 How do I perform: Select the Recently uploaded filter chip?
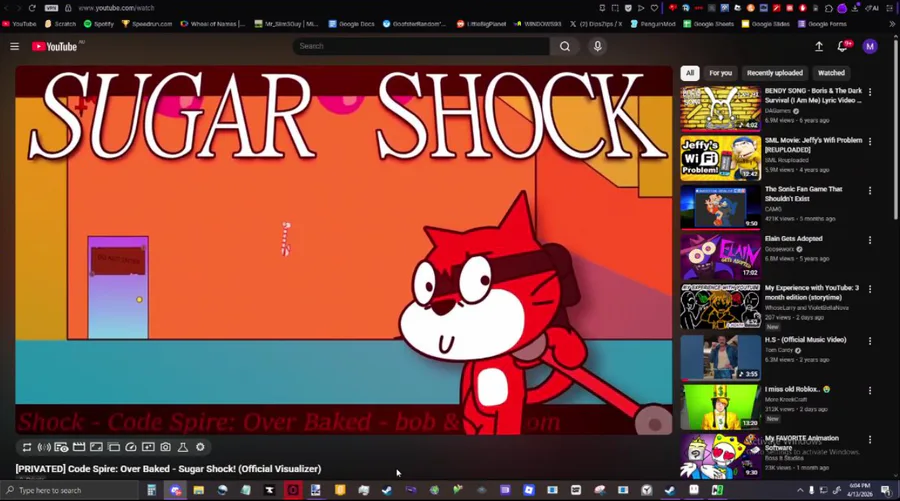coord(775,73)
